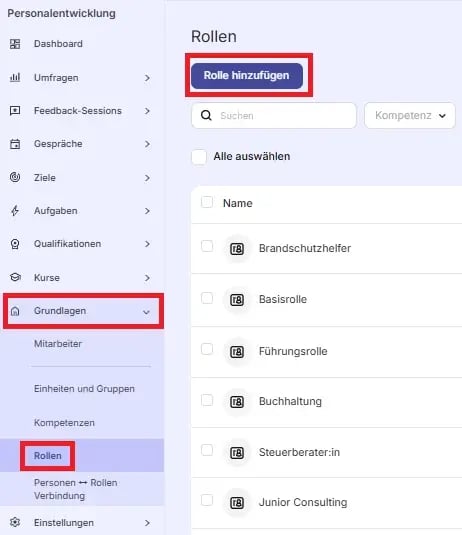
Task: Click the Aufgaben lightning bolt icon
Action: [15, 211]
